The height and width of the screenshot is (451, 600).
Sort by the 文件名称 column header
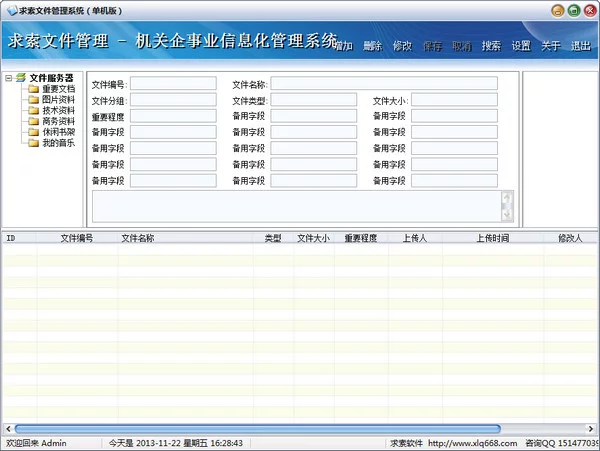tap(186, 238)
